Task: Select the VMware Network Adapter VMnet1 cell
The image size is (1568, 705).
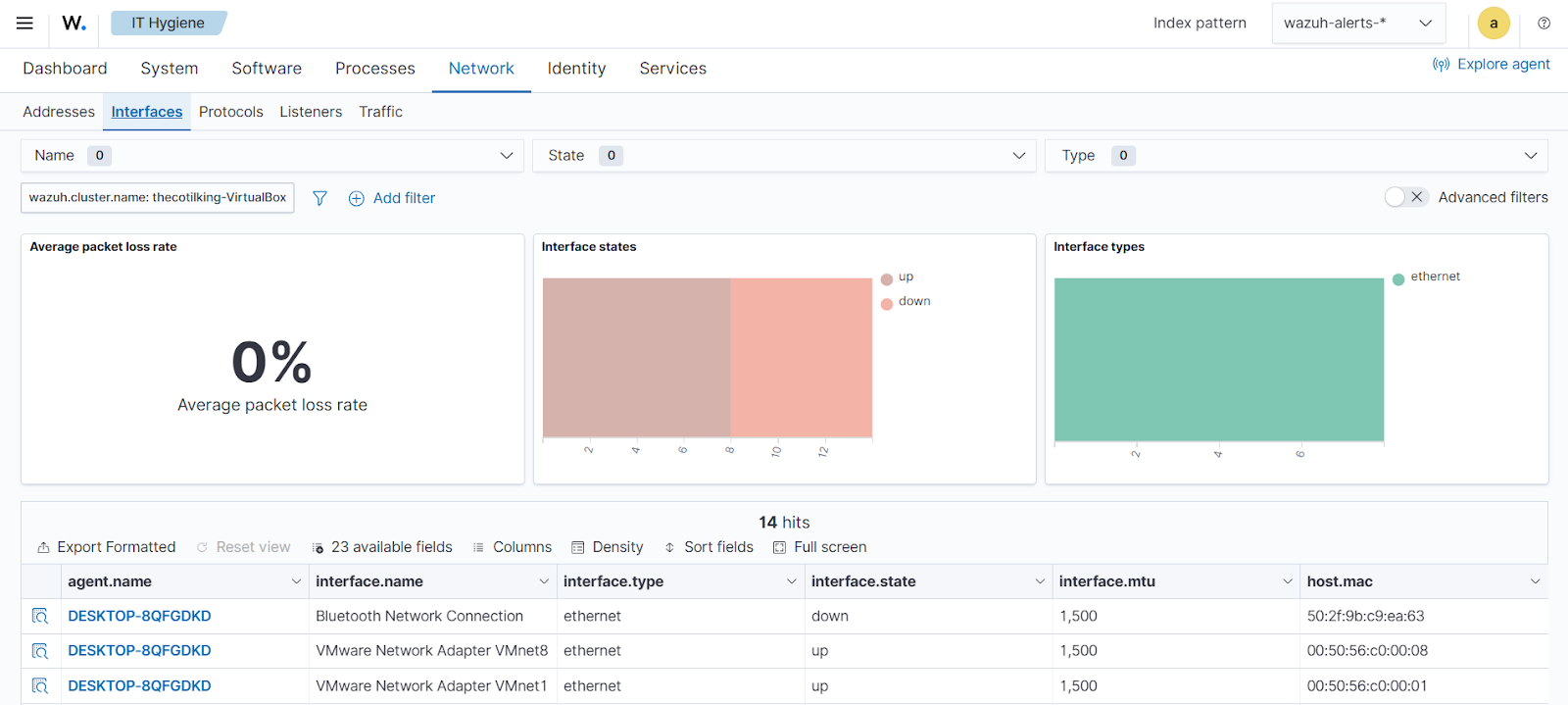Action: tap(431, 685)
